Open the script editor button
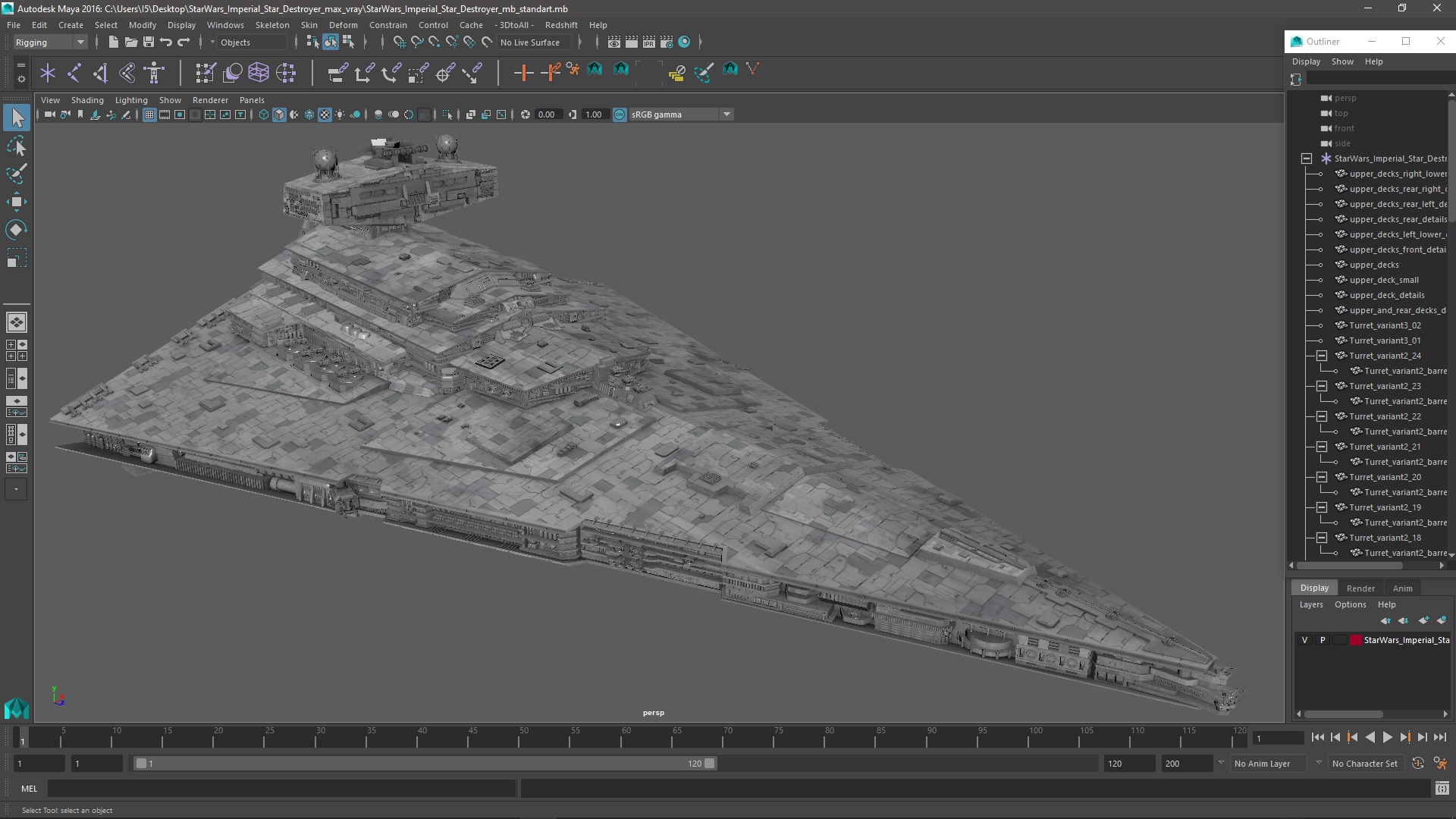 click(x=1442, y=789)
